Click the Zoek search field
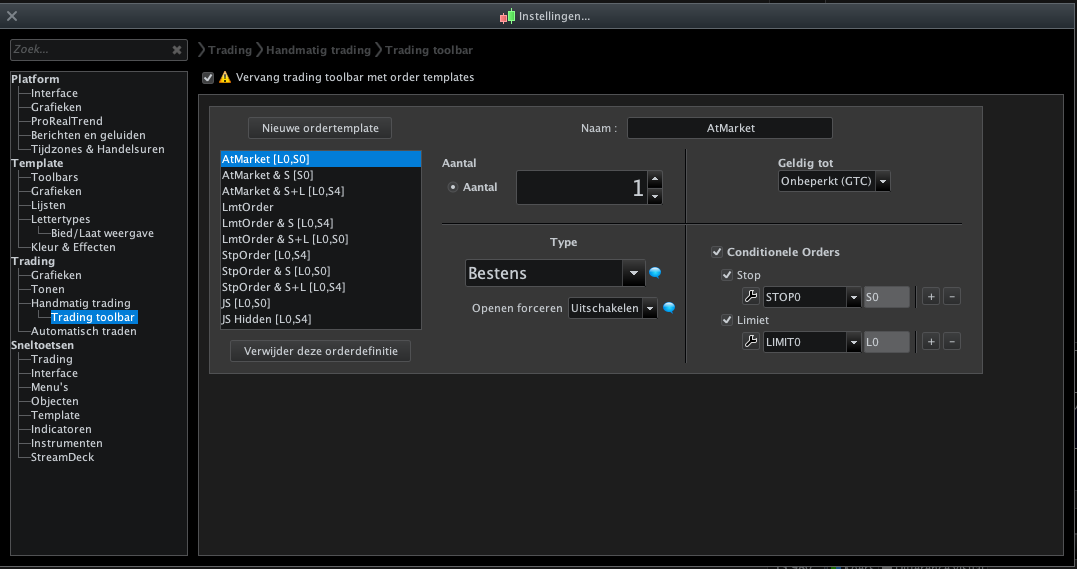 (x=91, y=49)
